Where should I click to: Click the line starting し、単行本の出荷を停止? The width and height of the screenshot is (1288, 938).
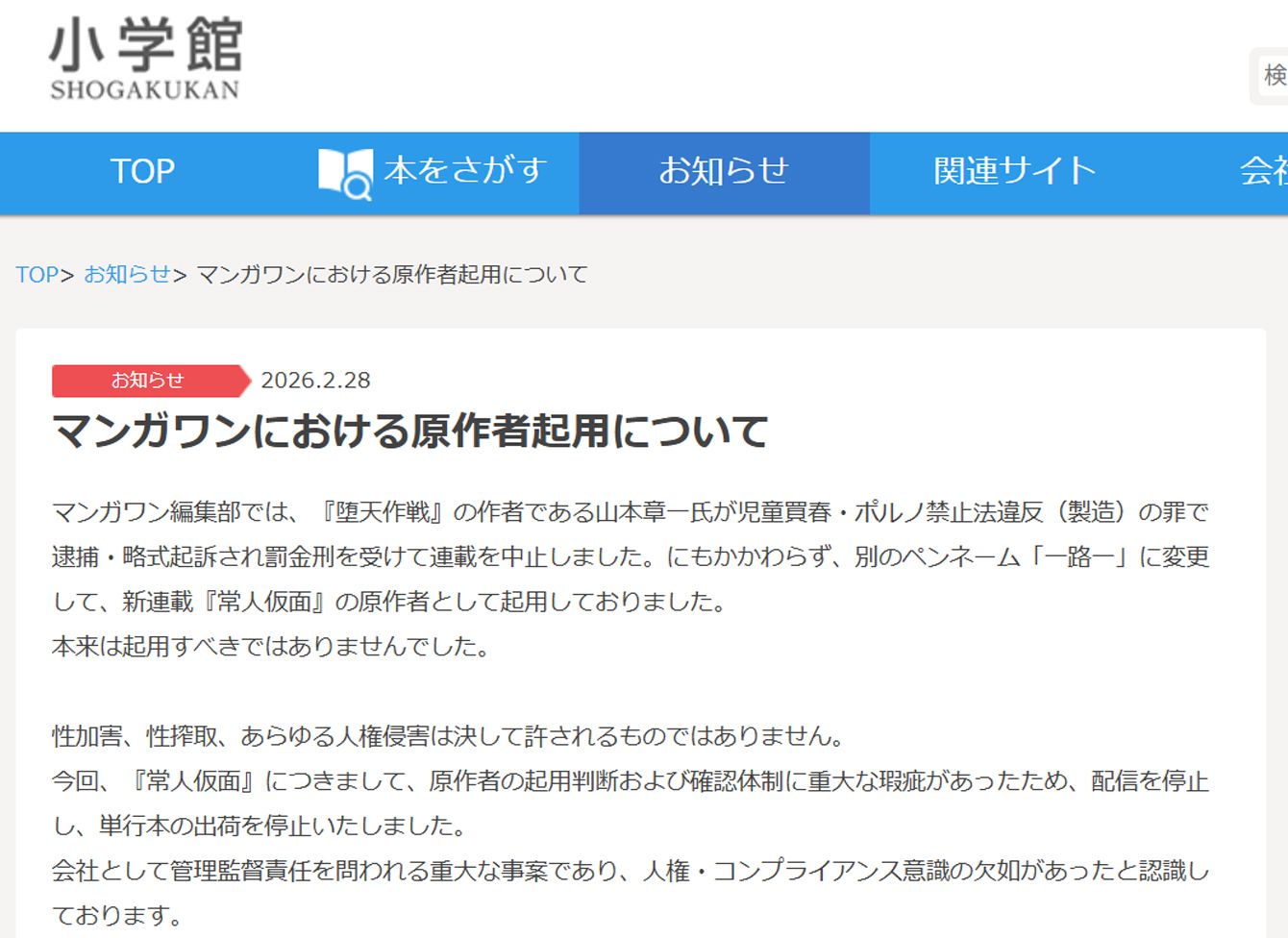[x=260, y=826]
